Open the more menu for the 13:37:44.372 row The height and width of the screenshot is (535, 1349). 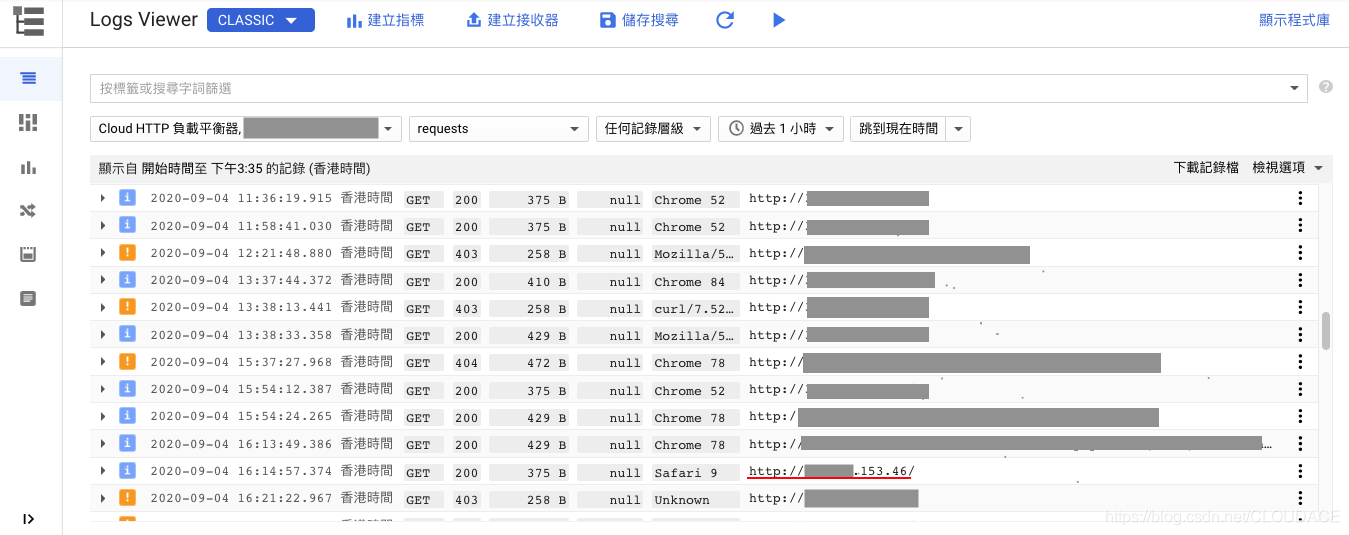point(1300,281)
